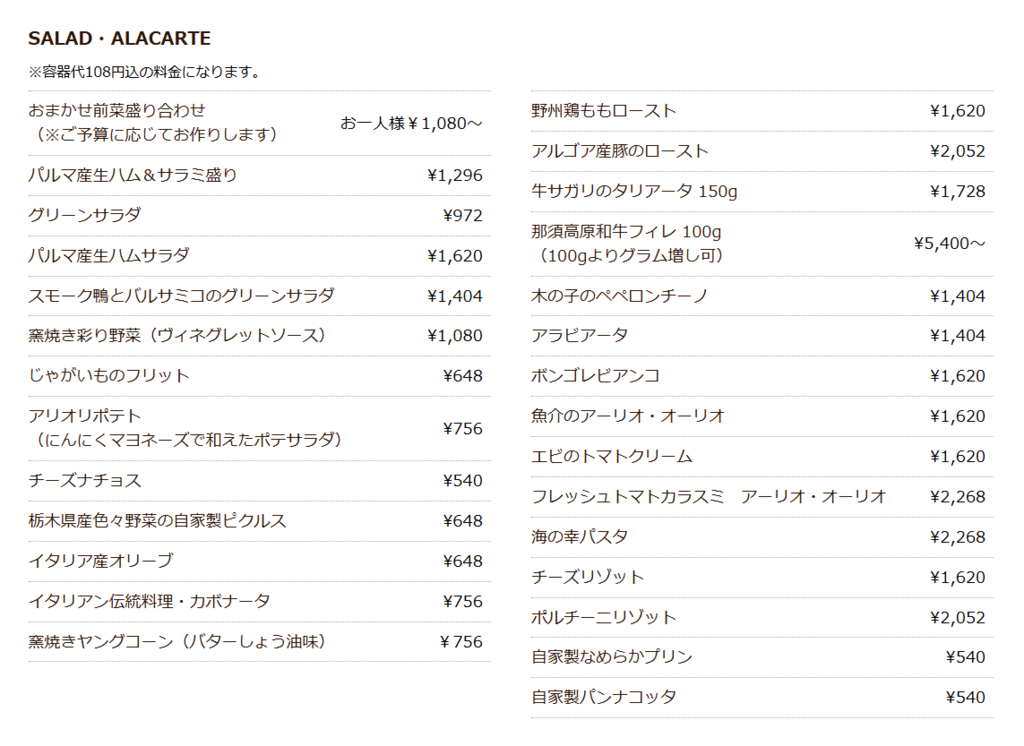Click the グリーンサラダ item

(84, 215)
